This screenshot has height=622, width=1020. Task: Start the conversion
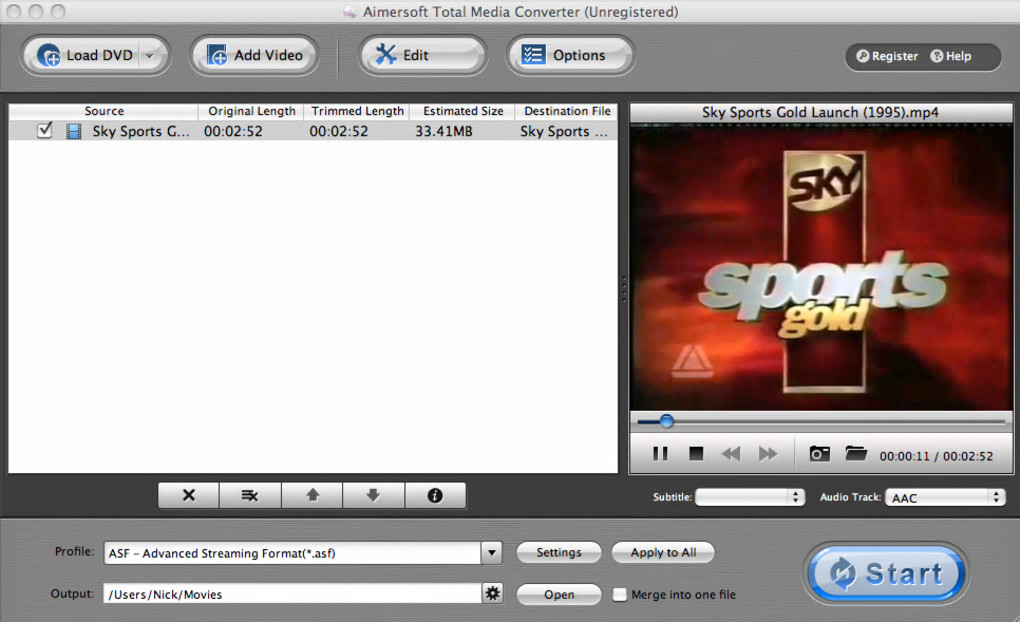(x=885, y=574)
